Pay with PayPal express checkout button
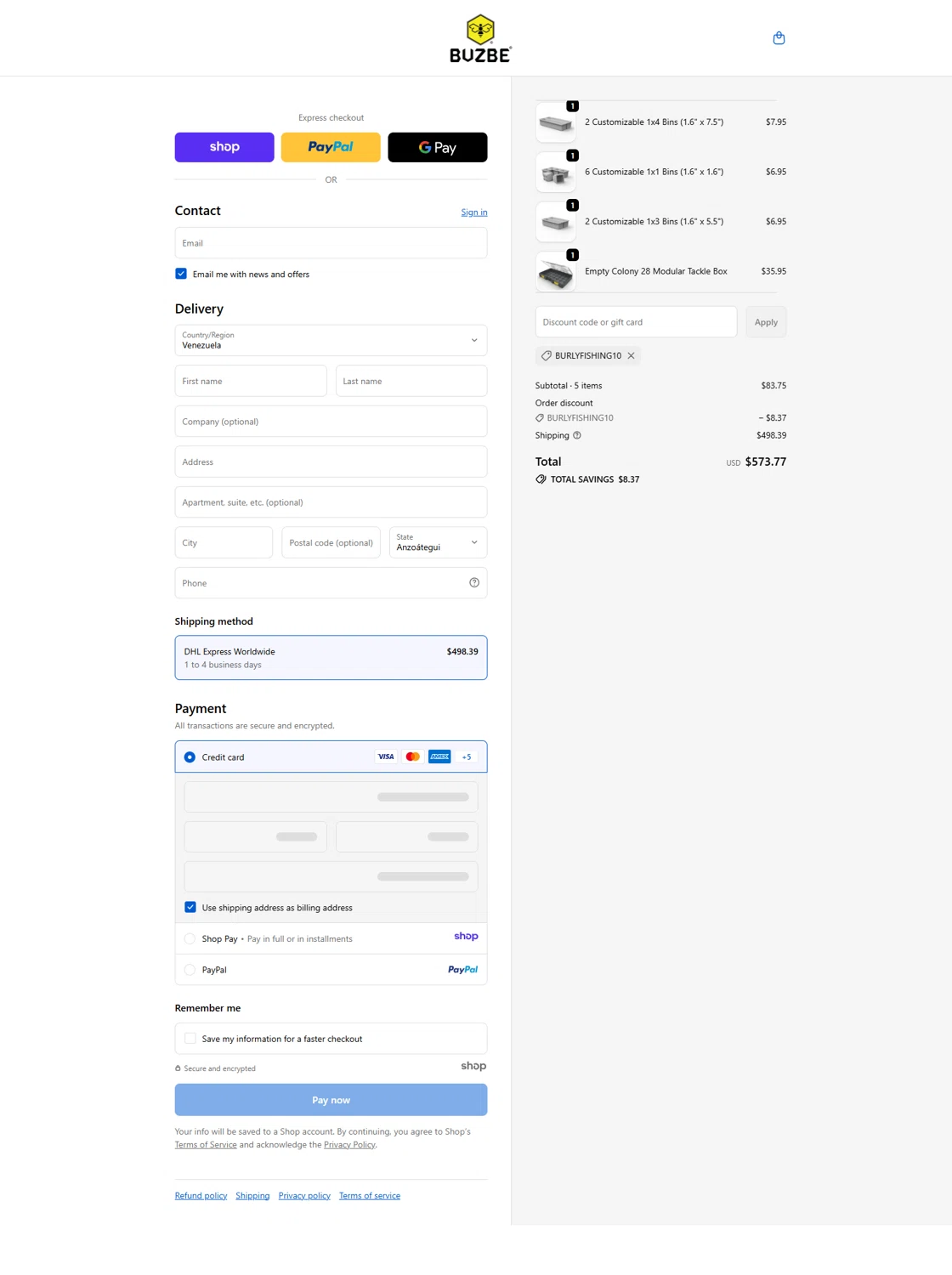Screen dimensions: 952x1275 coord(331,147)
